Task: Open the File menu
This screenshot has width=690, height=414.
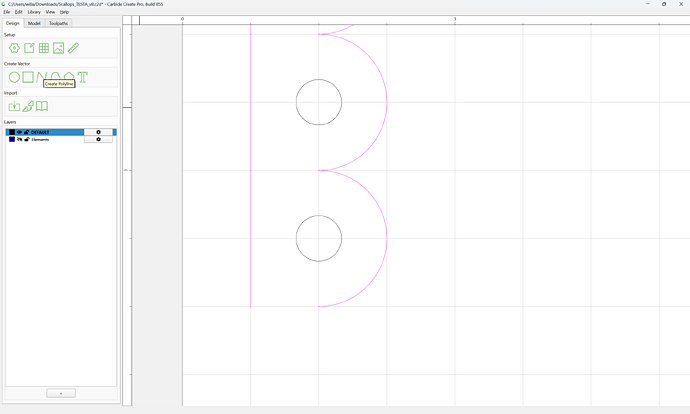Action: [7, 12]
